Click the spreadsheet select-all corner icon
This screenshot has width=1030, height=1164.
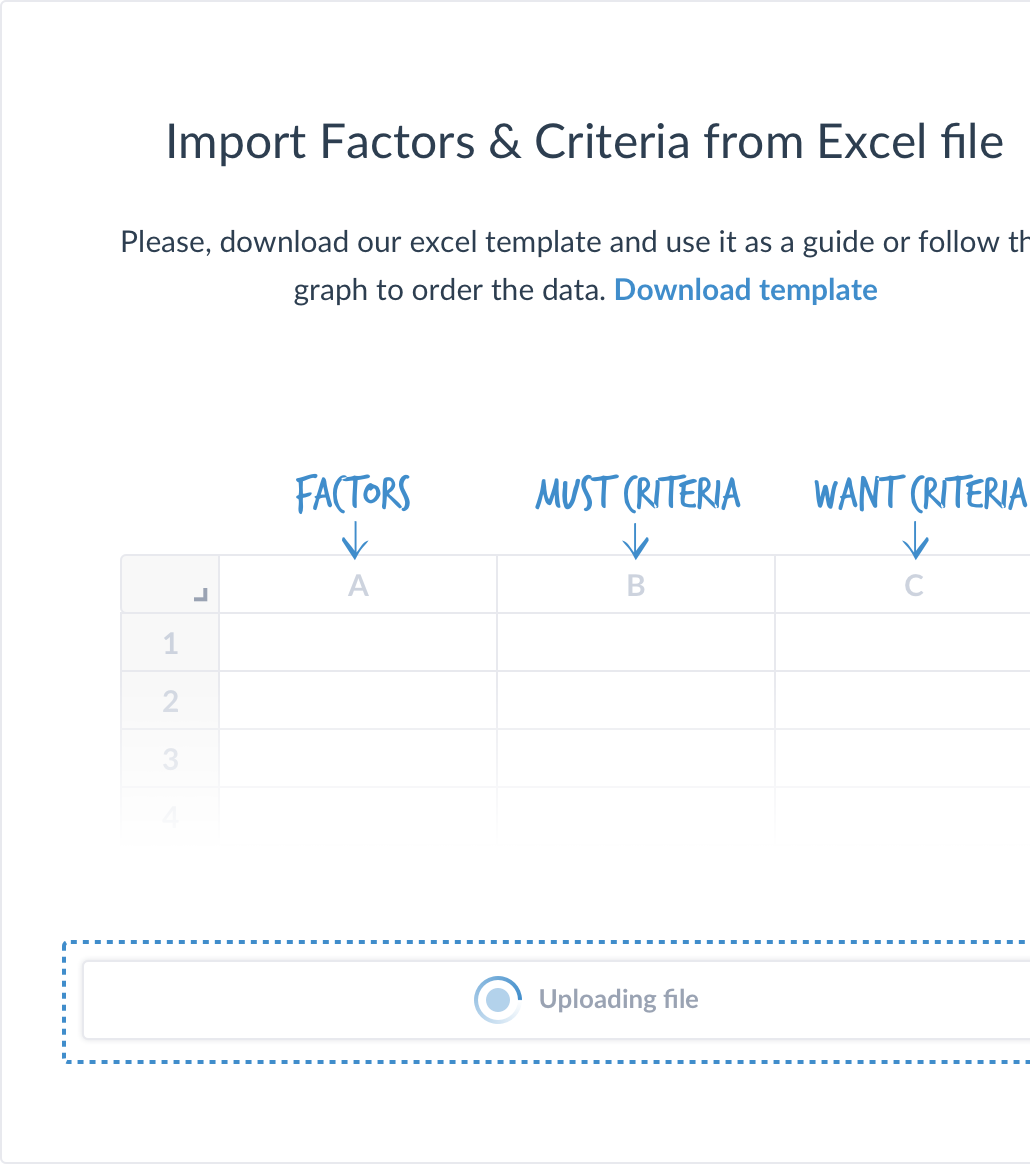(x=201, y=595)
